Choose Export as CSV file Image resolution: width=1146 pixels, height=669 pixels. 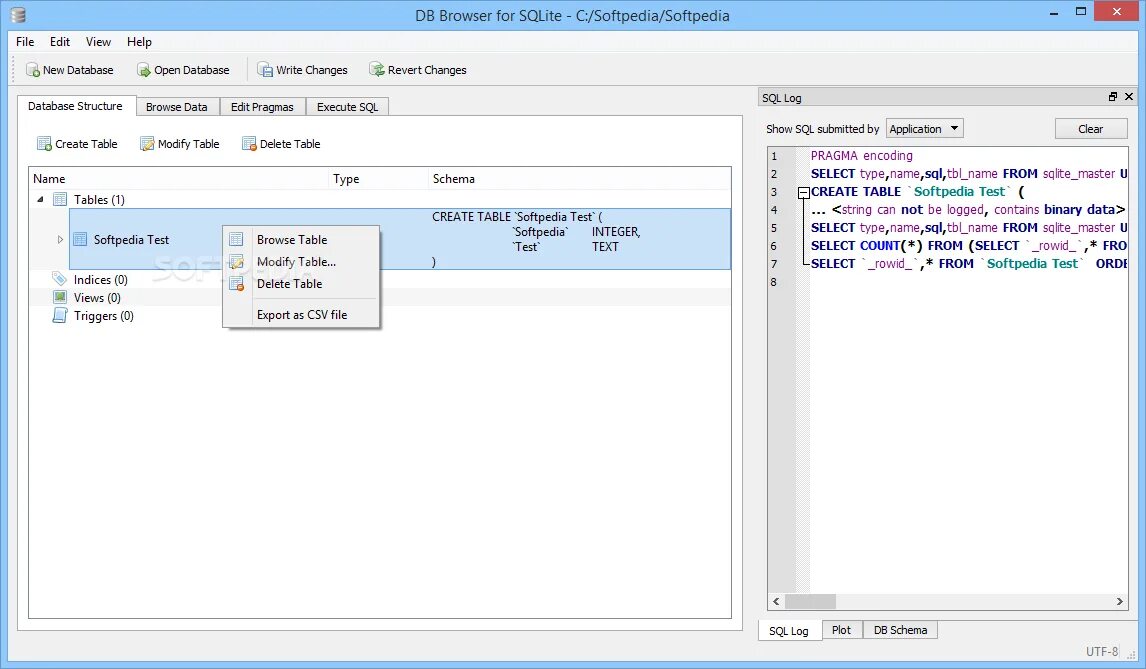(301, 314)
